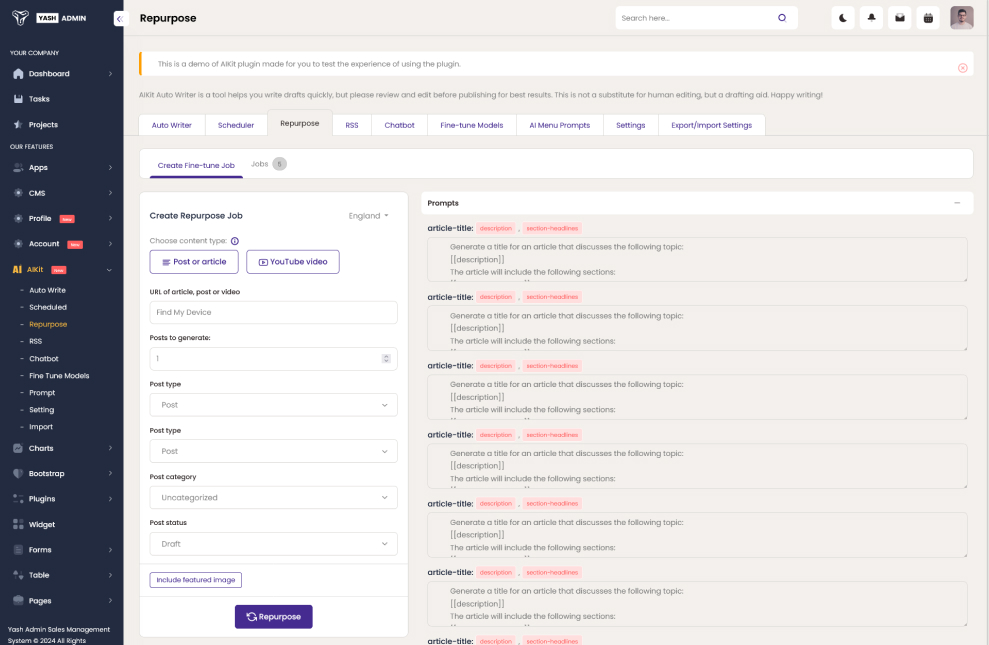The image size is (989, 645).
Task: Focus the Search here field
Action: point(697,18)
